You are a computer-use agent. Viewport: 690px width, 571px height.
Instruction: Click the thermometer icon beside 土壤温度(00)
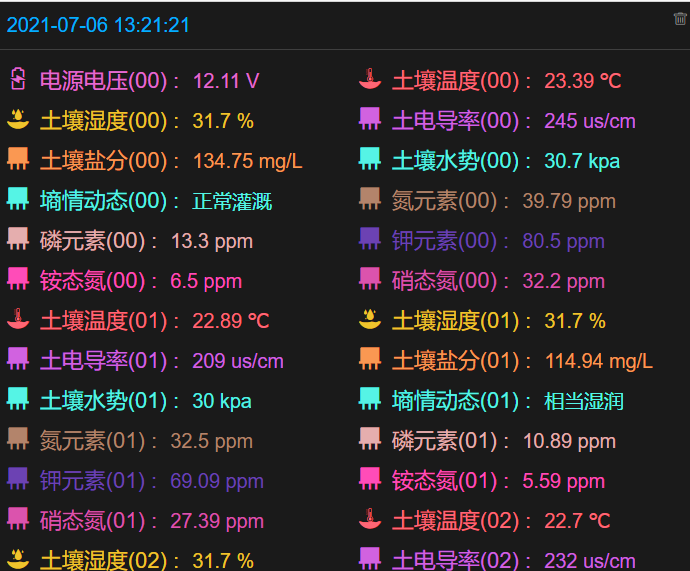pyautogui.click(x=370, y=80)
